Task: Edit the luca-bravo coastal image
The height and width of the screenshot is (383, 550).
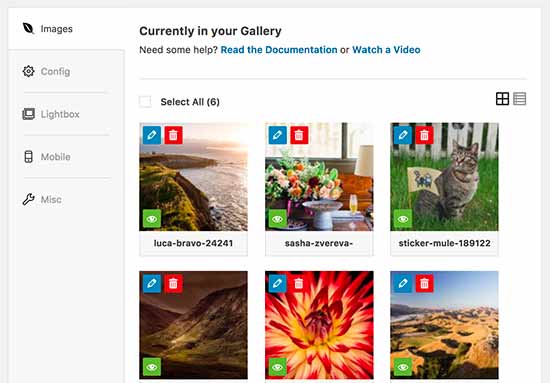Action: 152,135
